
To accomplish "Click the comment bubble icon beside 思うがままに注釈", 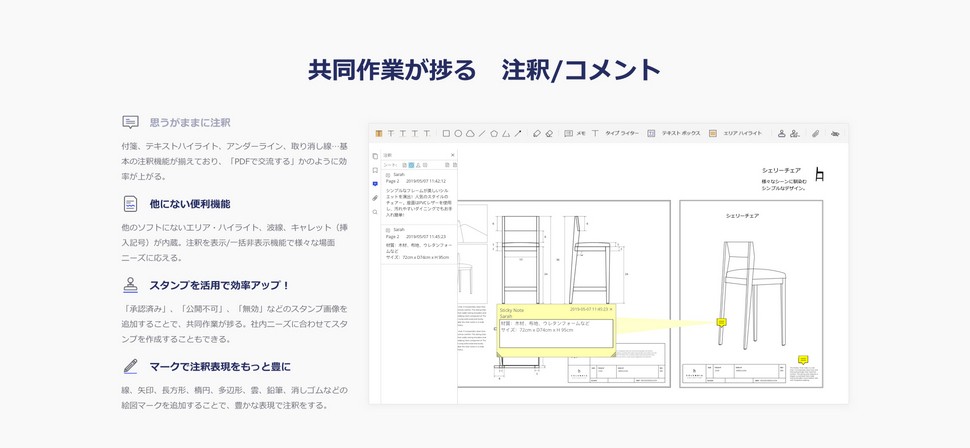I will [x=131, y=122].
